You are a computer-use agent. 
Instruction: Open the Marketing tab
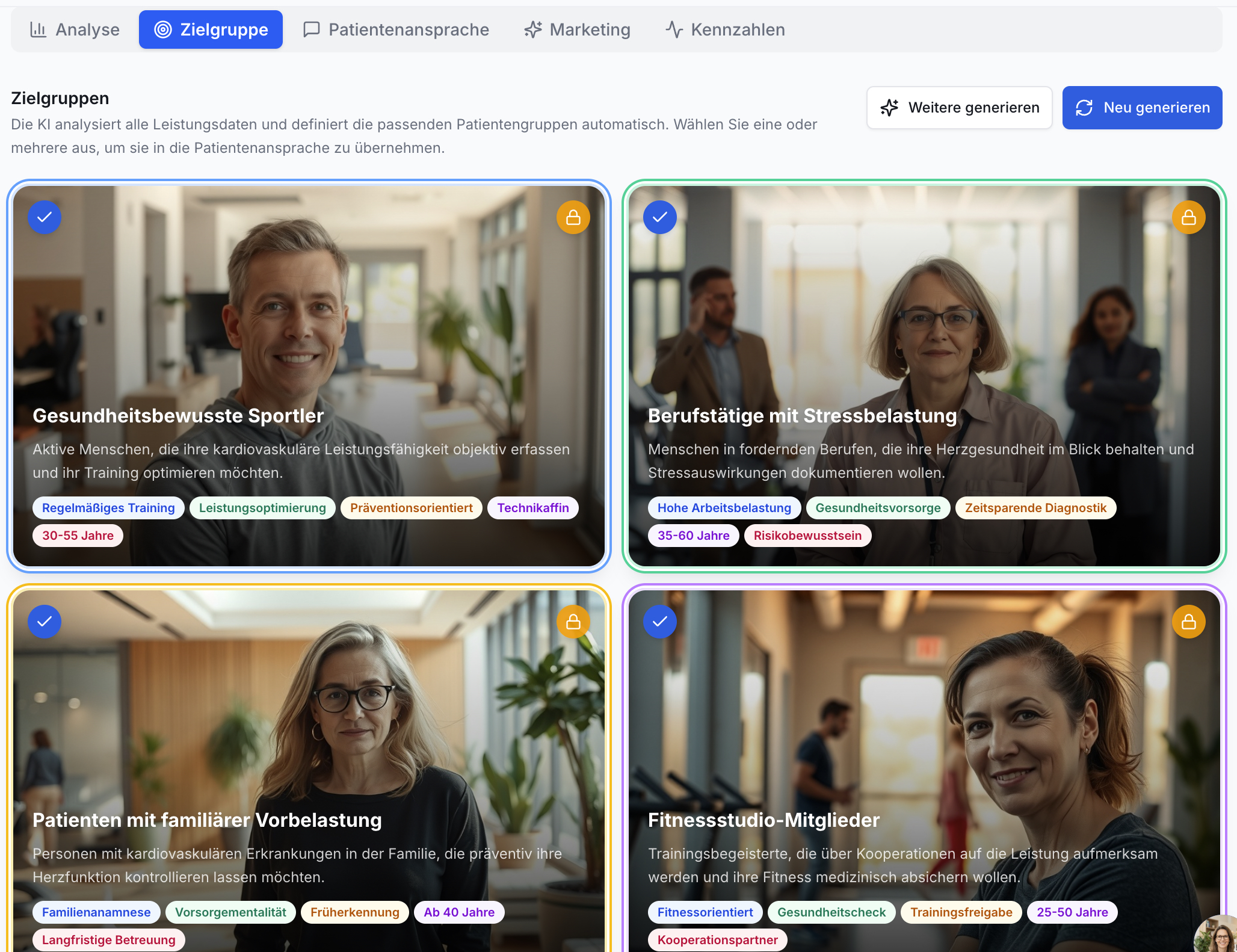(577, 29)
